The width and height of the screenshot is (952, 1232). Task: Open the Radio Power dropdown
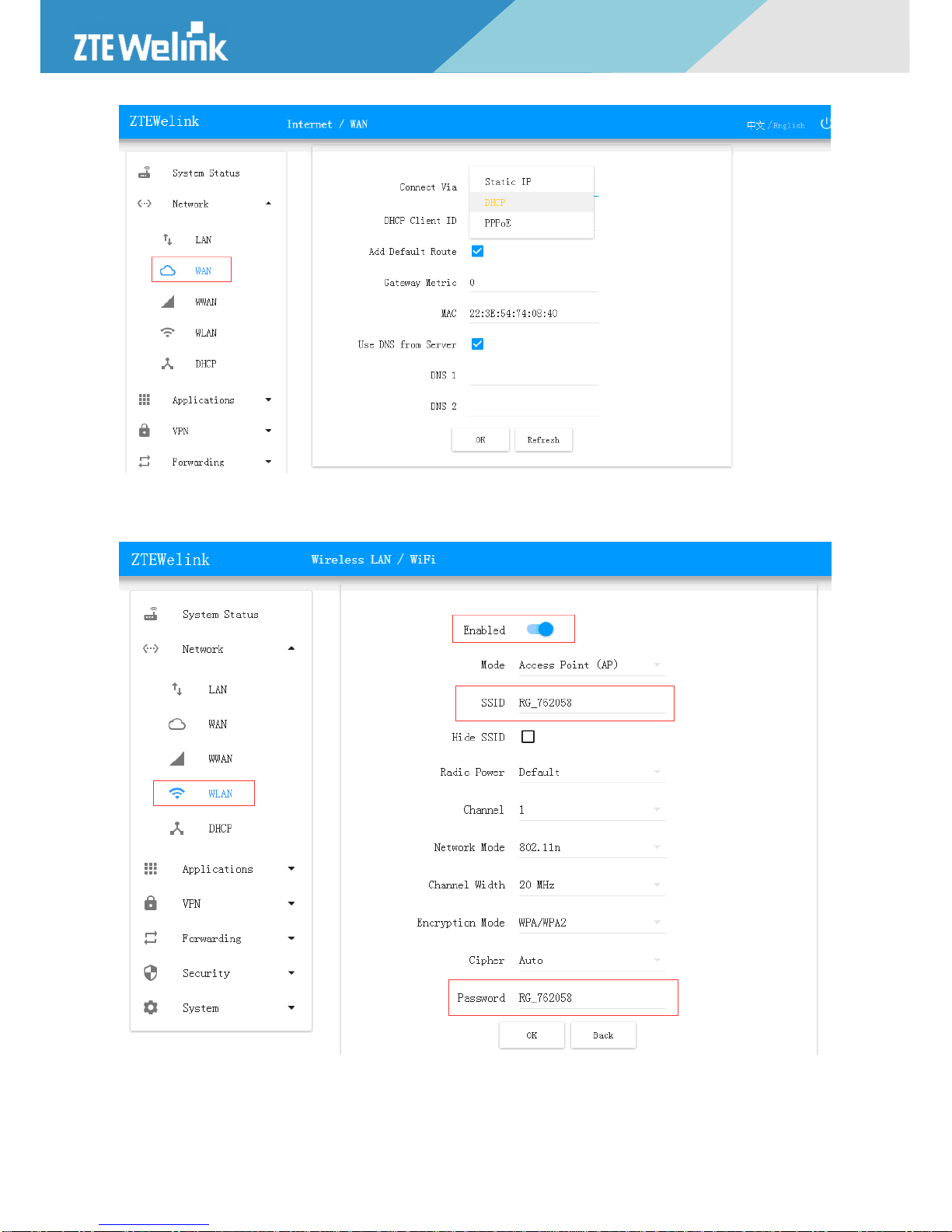tap(592, 773)
